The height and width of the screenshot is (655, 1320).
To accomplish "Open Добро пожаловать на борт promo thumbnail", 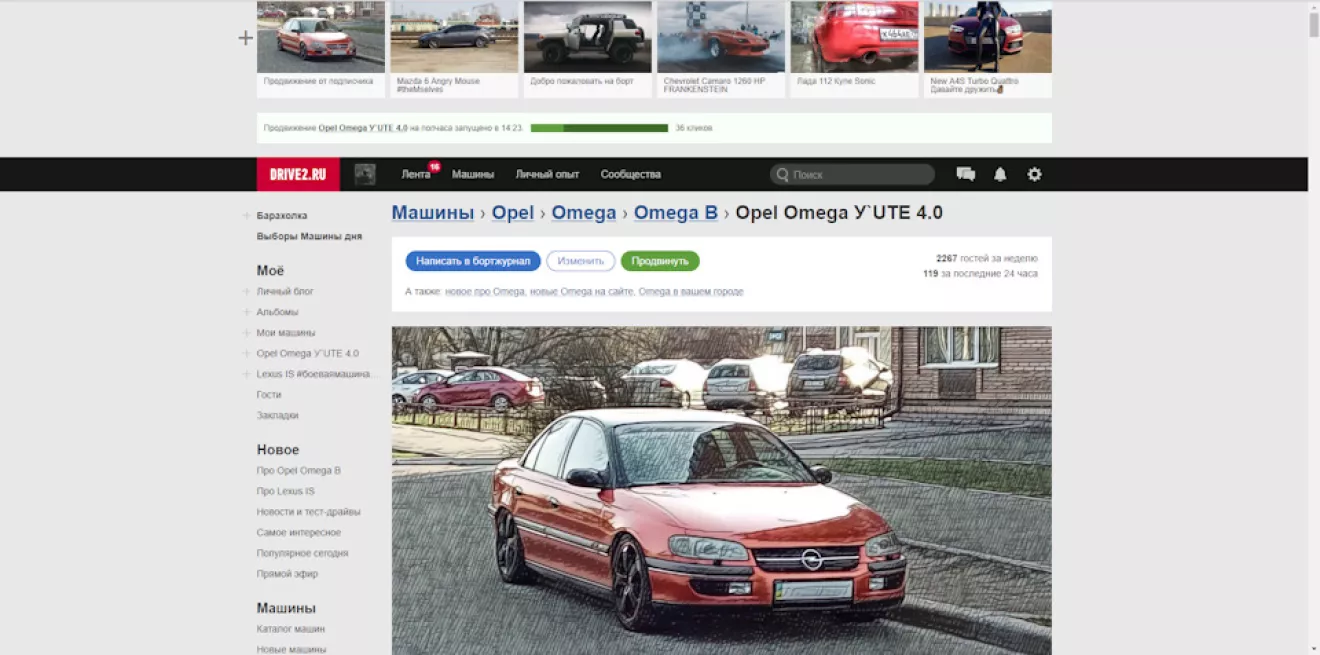I will (587, 49).
